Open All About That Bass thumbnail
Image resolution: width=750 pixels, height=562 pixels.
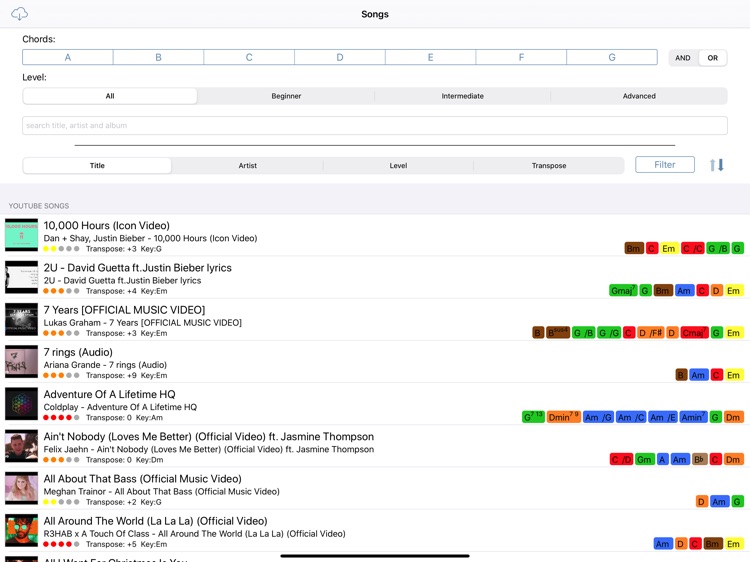pos(22,488)
